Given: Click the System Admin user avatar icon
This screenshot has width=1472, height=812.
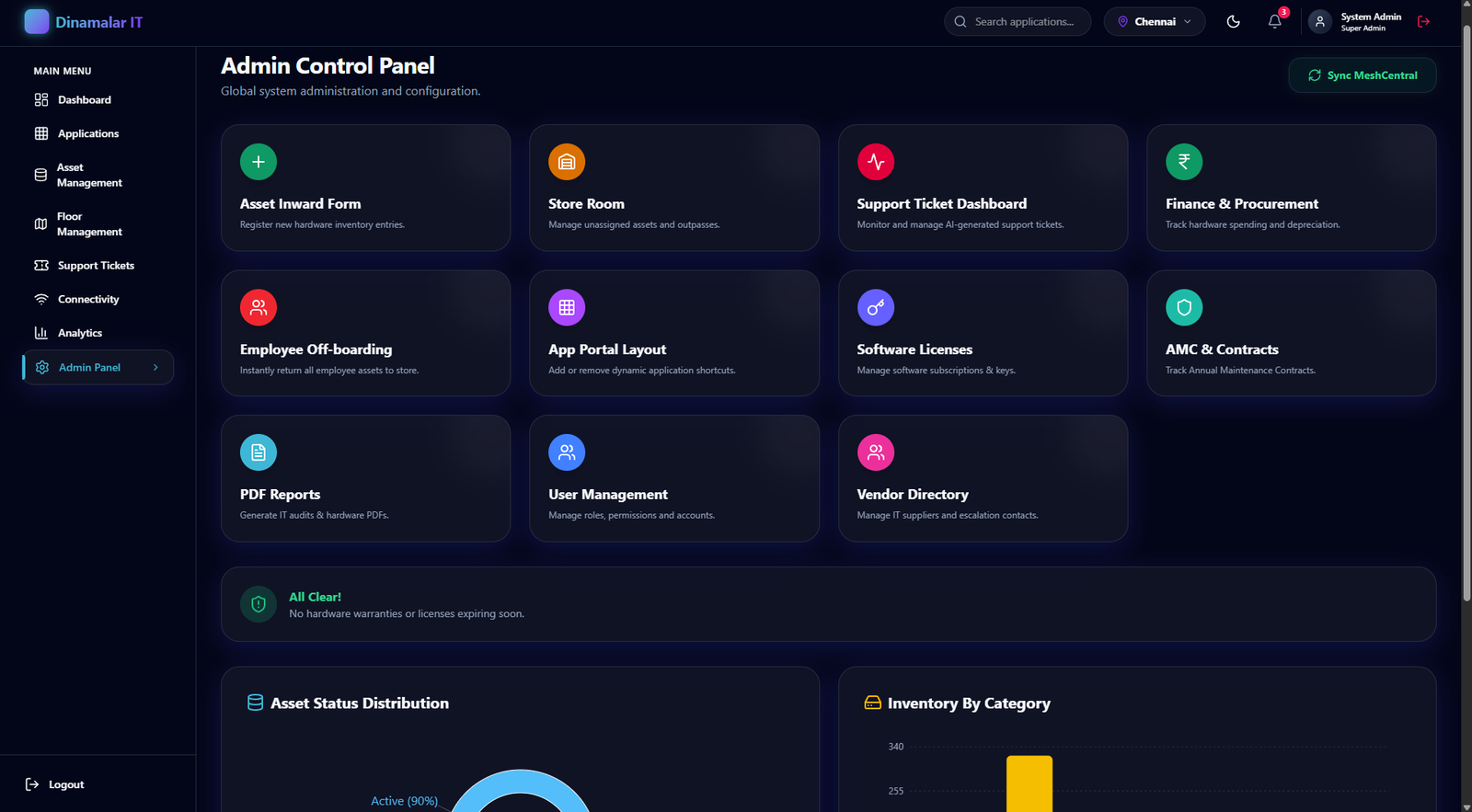Looking at the screenshot, I should 1319,21.
